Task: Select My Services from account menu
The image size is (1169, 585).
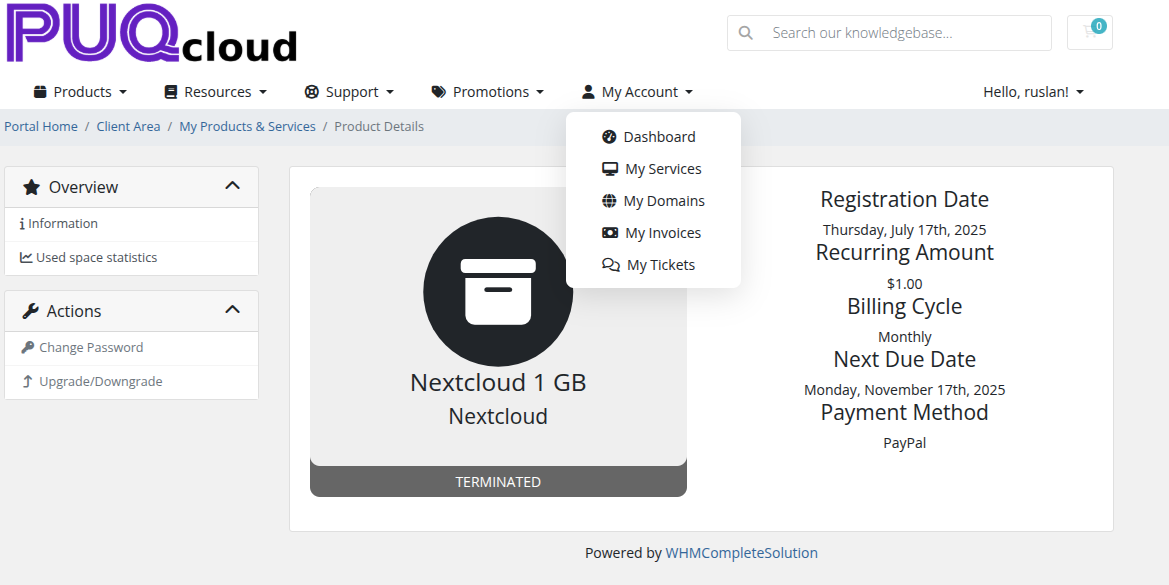Action: [662, 169]
